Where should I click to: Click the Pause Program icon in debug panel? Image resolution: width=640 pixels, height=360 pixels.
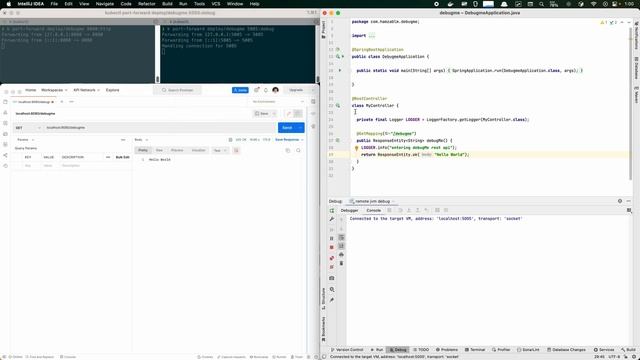[x=332, y=238]
